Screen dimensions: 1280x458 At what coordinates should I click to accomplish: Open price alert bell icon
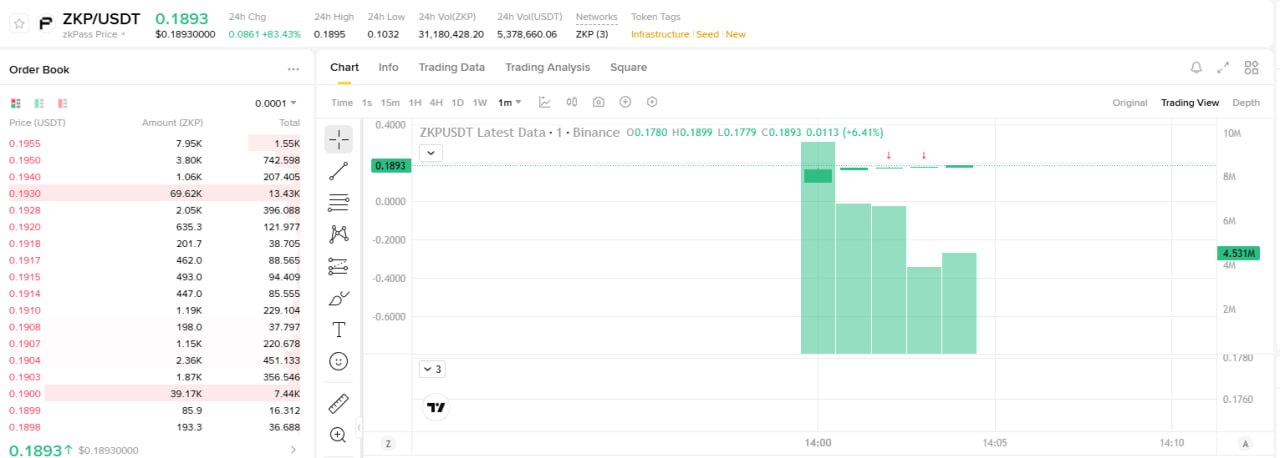[1196, 68]
